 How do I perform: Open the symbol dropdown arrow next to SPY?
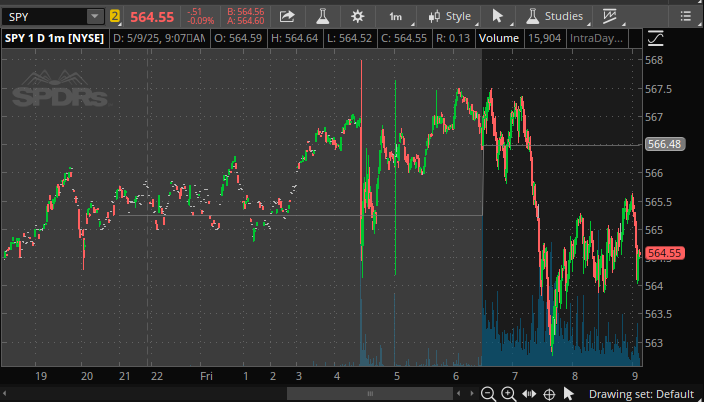coord(95,17)
